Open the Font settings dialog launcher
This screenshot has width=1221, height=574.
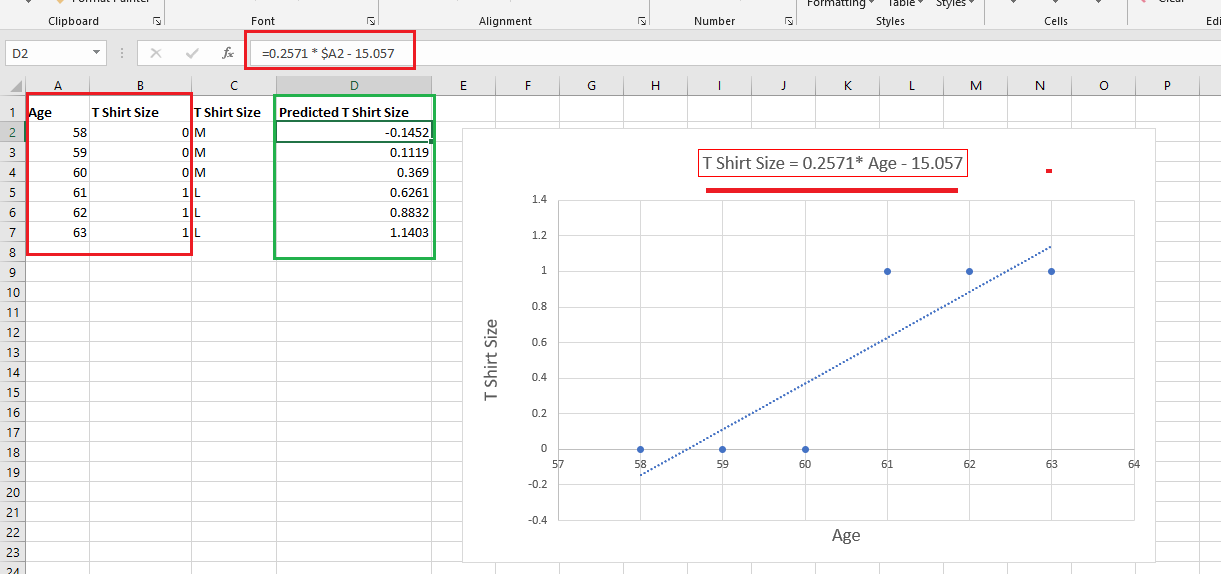pyautogui.click(x=372, y=21)
